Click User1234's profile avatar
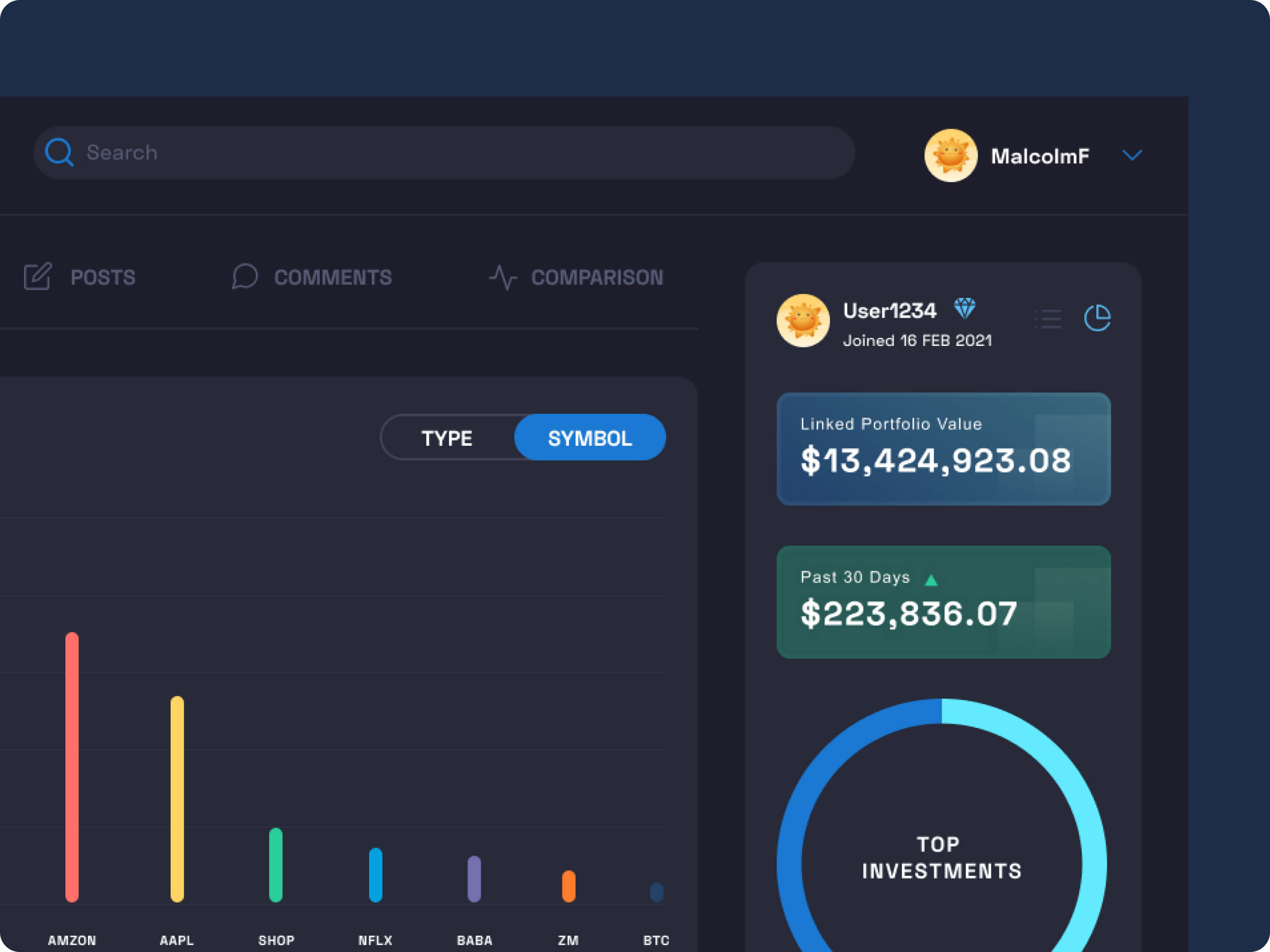Image resolution: width=1270 pixels, height=952 pixels. coord(802,321)
